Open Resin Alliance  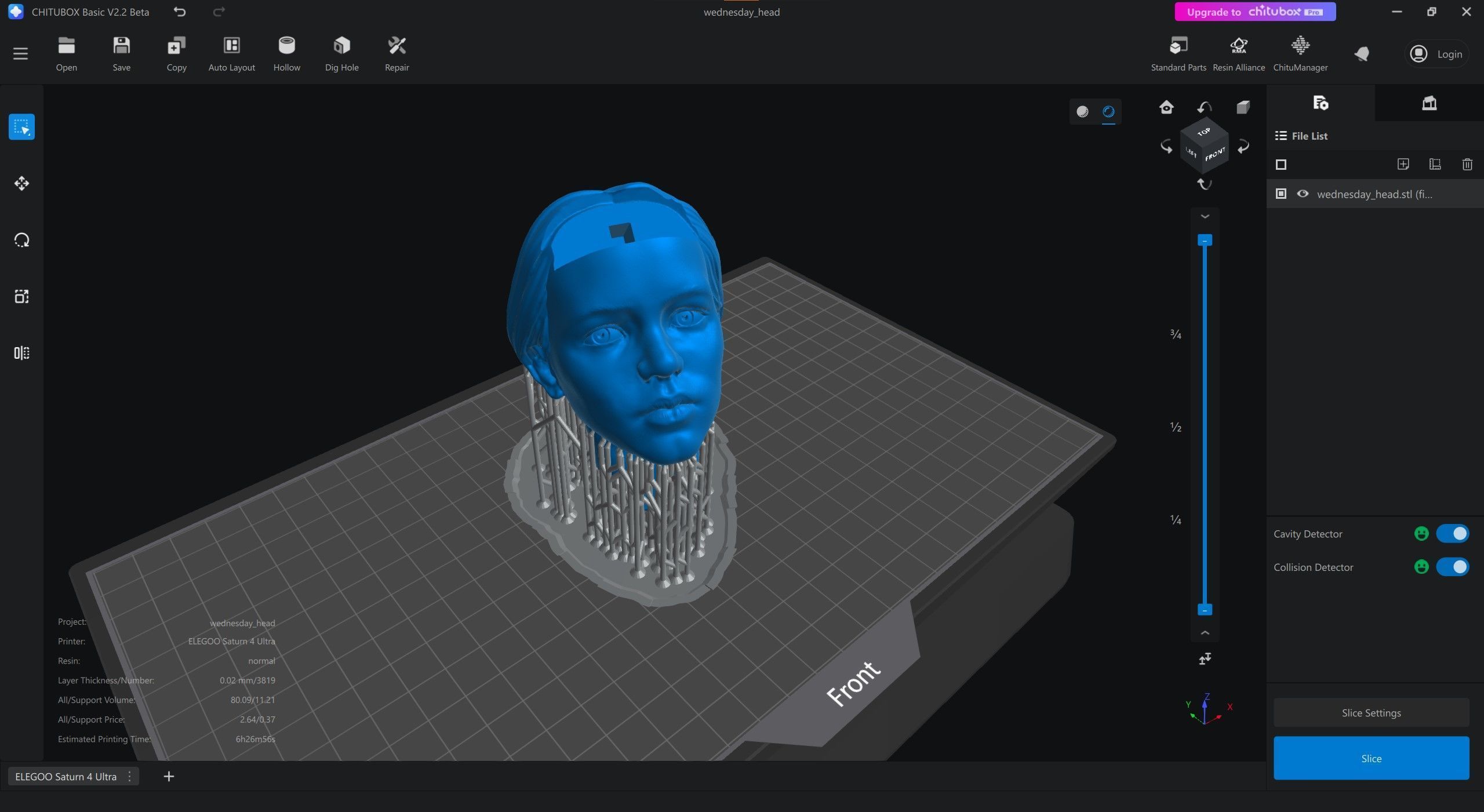(x=1238, y=53)
